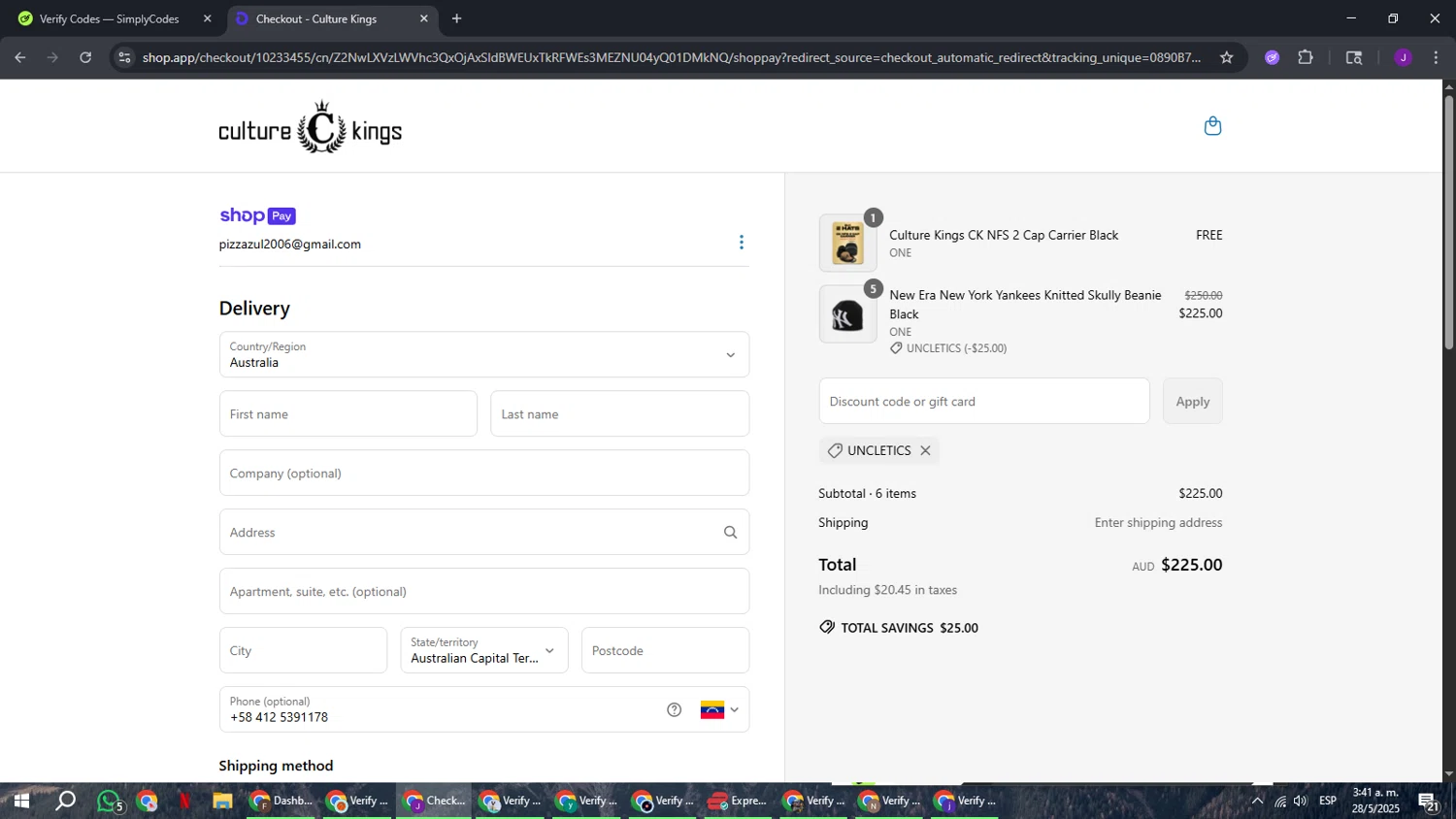The width and height of the screenshot is (1456, 819).
Task: Click the Discount code or gift card field
Action: coord(984,401)
